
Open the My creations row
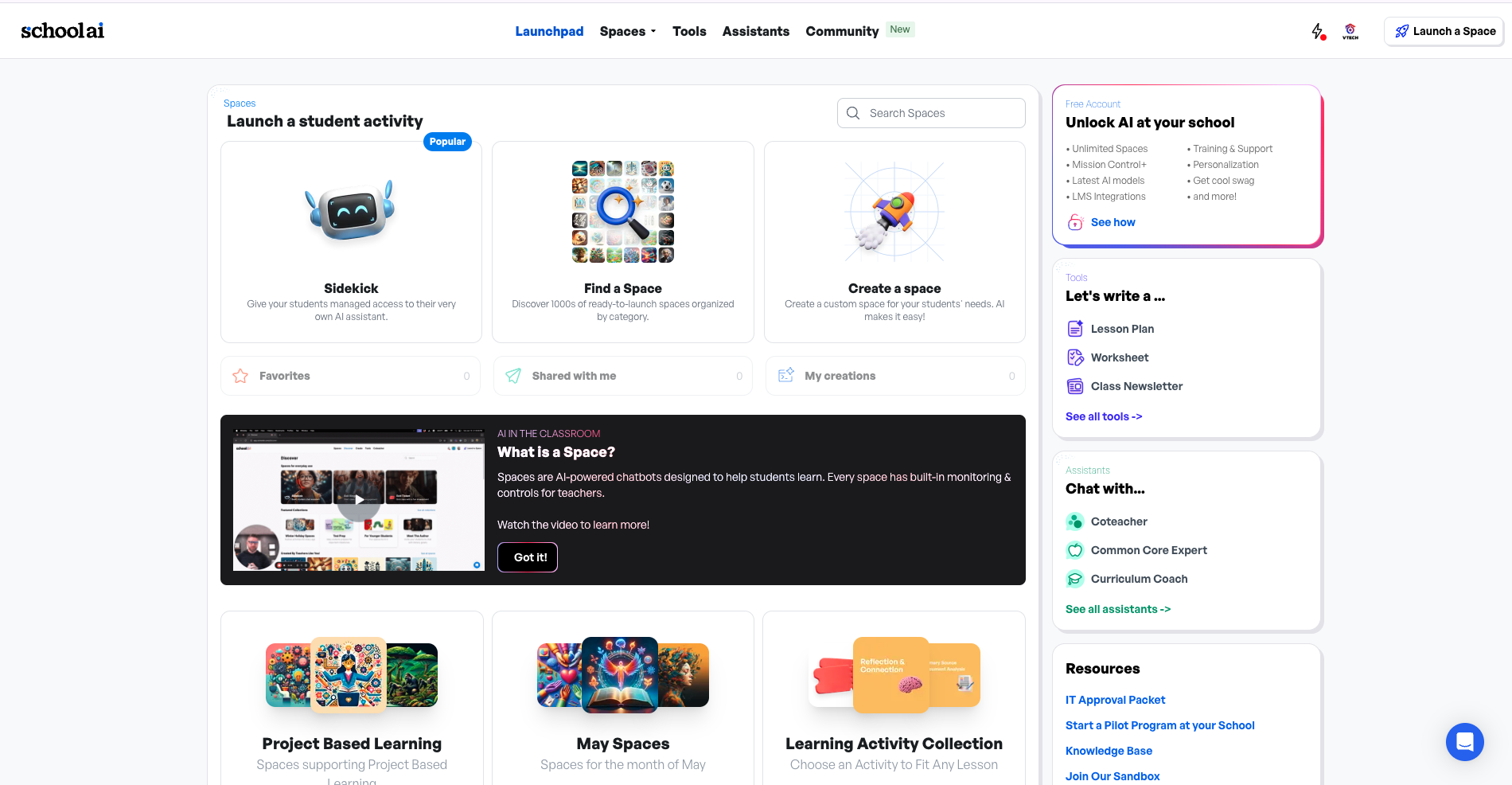(895, 376)
